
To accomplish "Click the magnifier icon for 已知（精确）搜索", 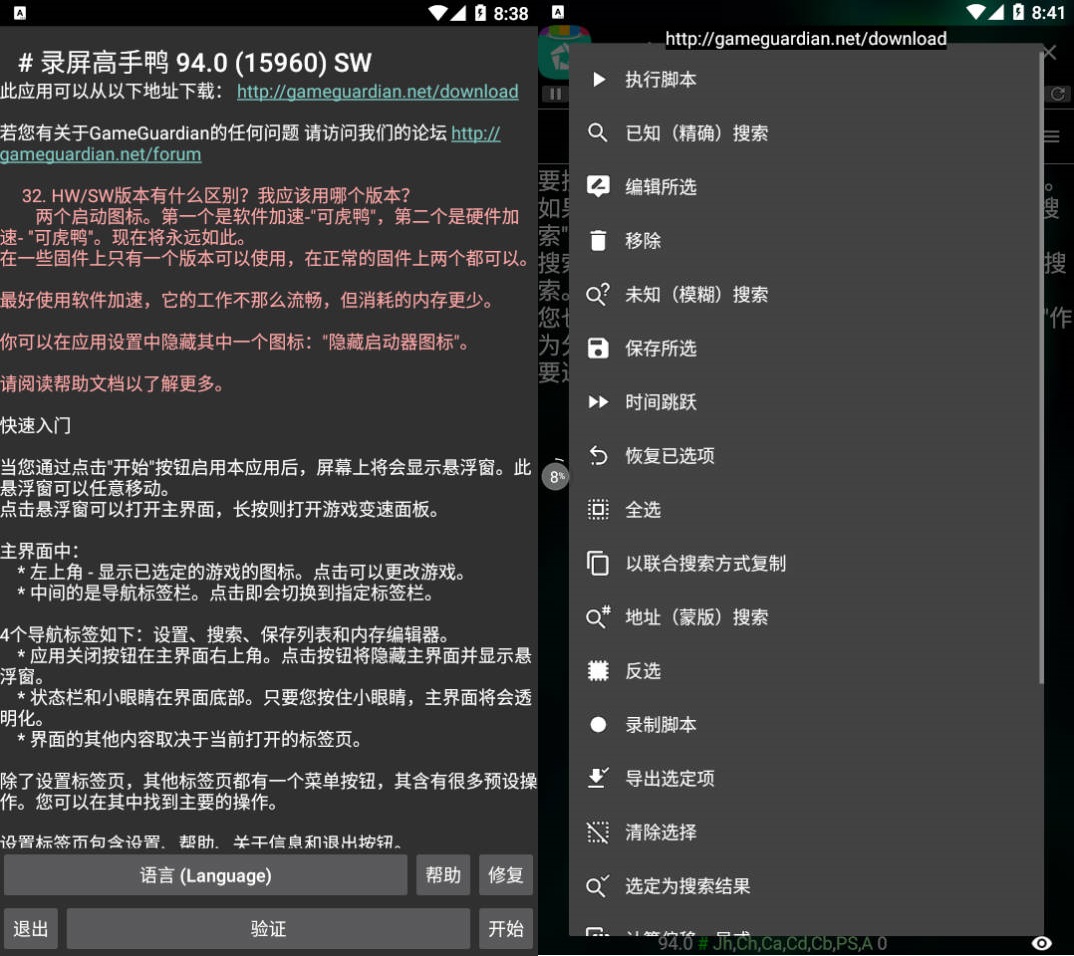I will tap(598, 133).
